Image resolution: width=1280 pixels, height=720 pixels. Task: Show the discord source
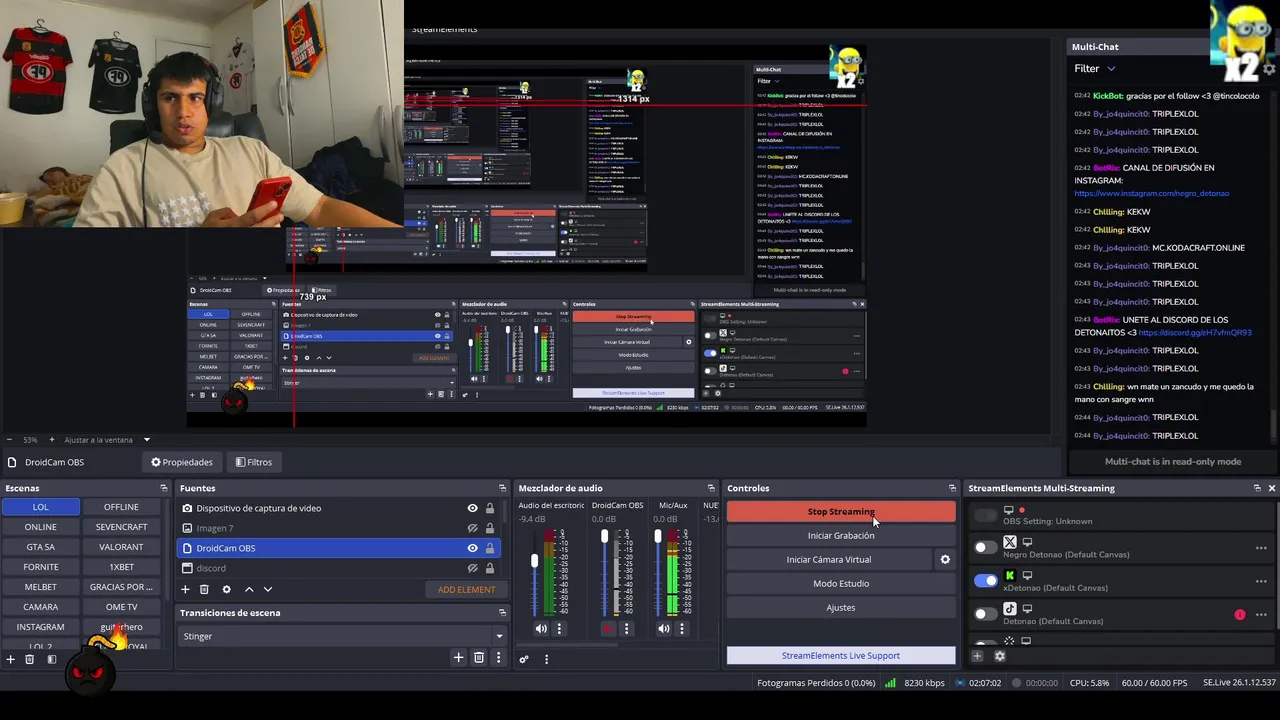(x=472, y=568)
